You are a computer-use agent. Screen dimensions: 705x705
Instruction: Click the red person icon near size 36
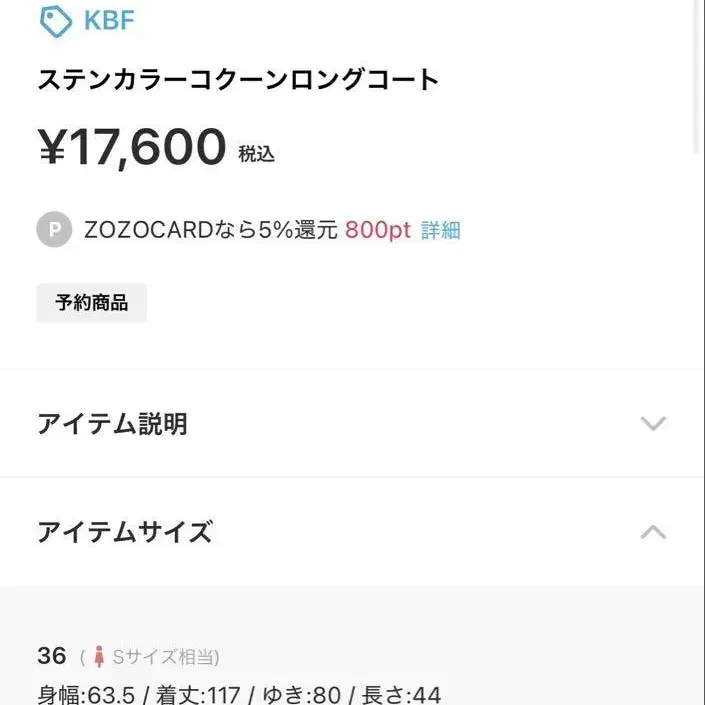[x=99, y=657]
